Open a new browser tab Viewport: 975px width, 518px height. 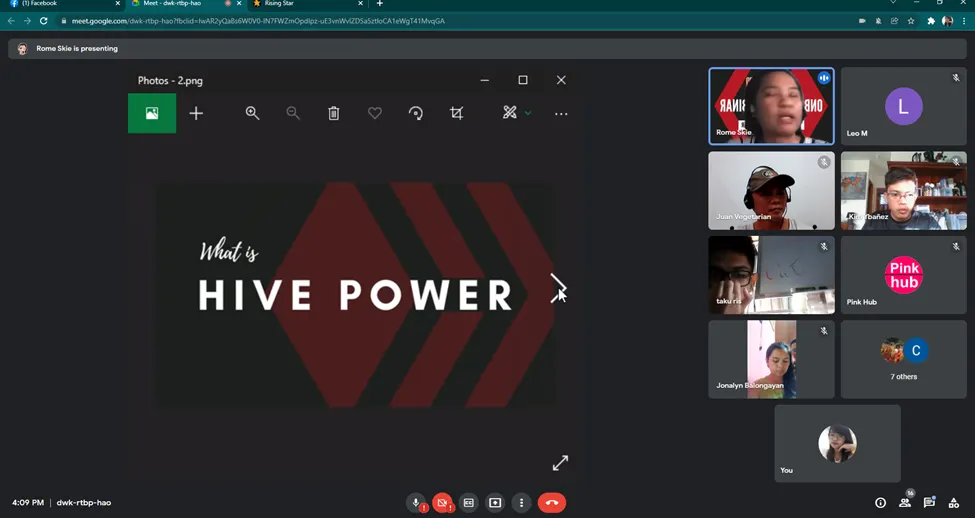[x=379, y=4]
